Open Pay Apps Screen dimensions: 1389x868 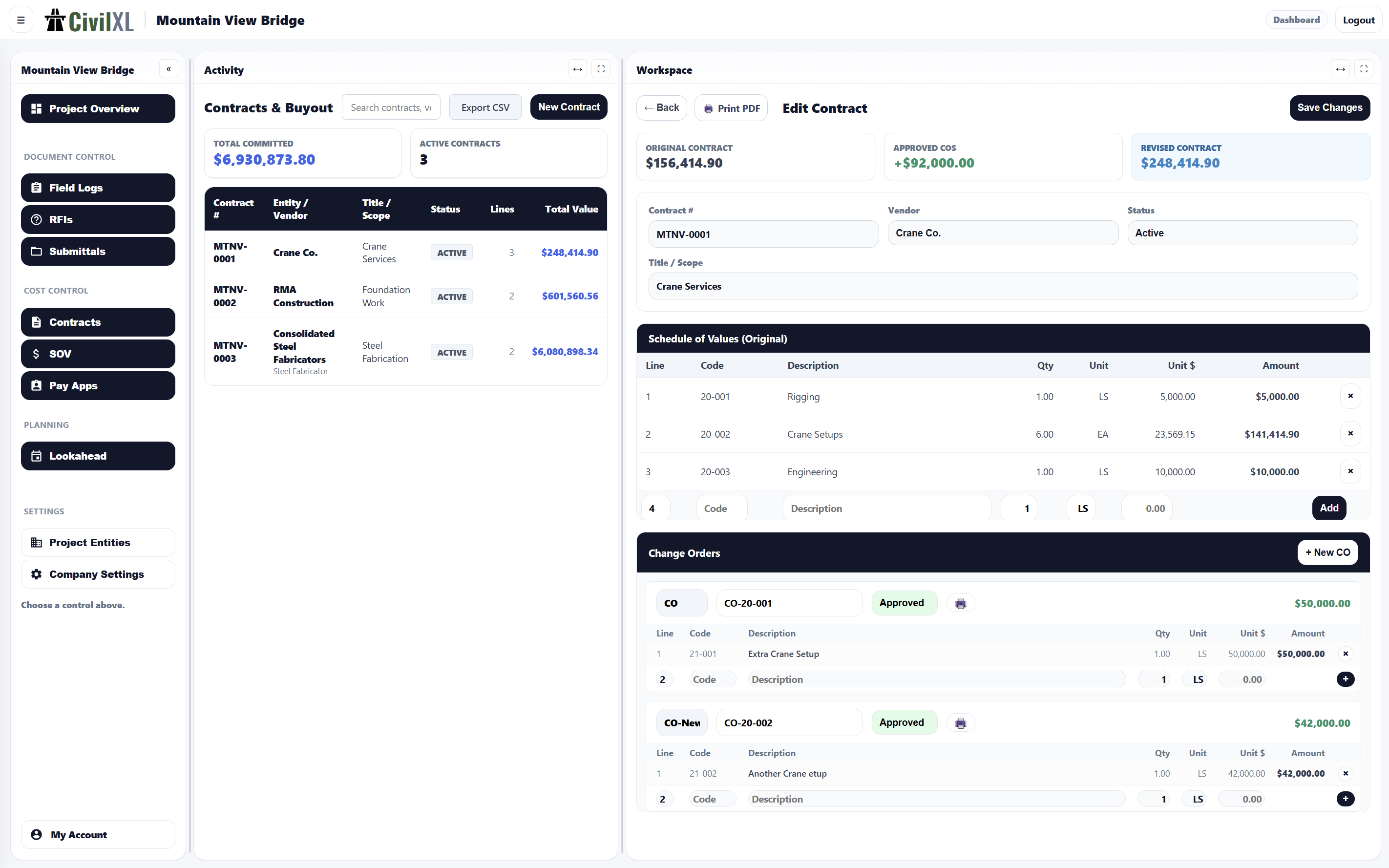[97, 385]
